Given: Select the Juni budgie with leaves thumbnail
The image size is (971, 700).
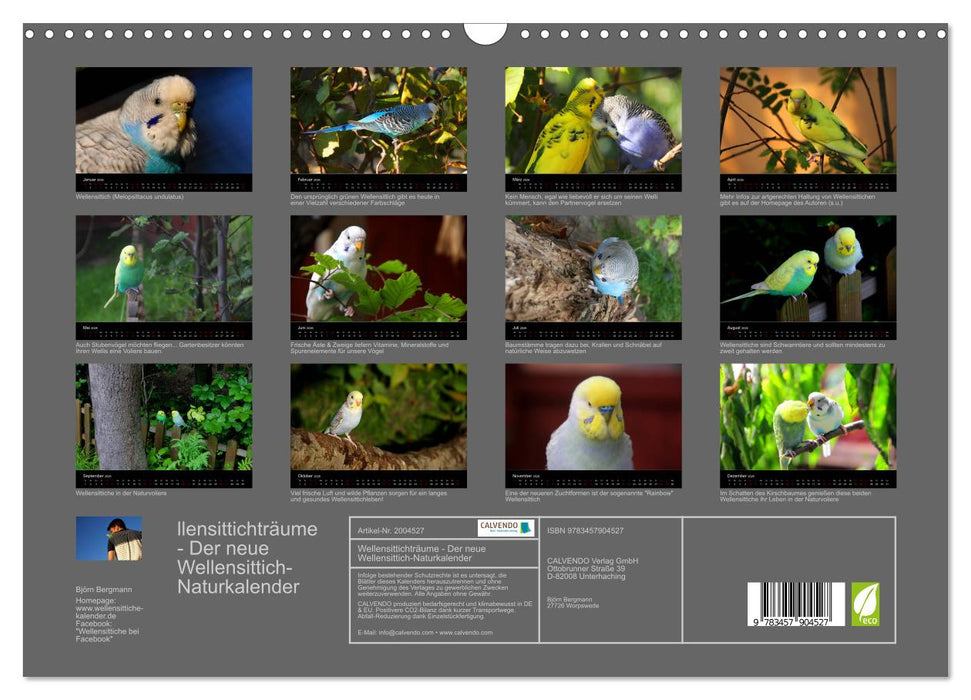Looking at the screenshot, I should [x=378, y=270].
